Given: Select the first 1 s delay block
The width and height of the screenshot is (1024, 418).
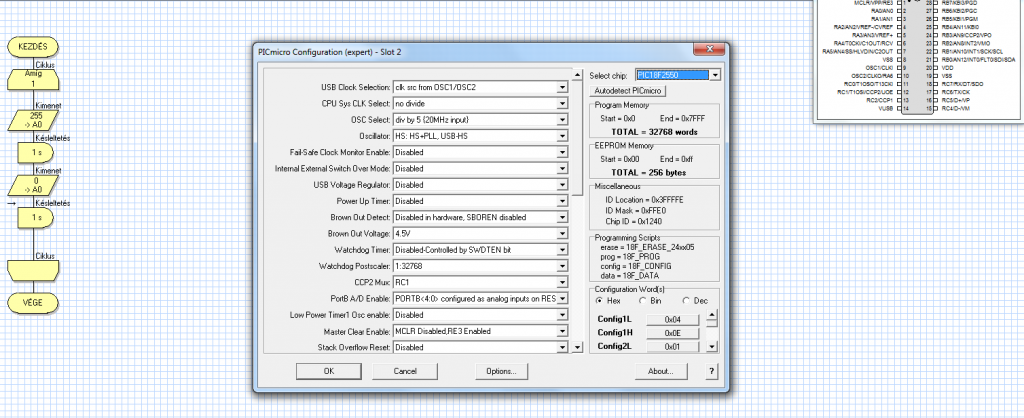Looking at the screenshot, I should coord(36,152).
